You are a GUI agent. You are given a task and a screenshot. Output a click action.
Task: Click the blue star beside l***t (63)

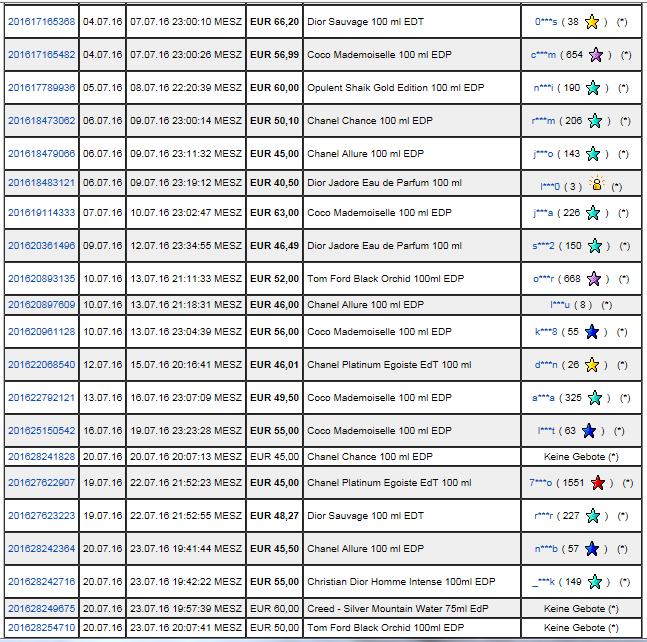pos(589,430)
